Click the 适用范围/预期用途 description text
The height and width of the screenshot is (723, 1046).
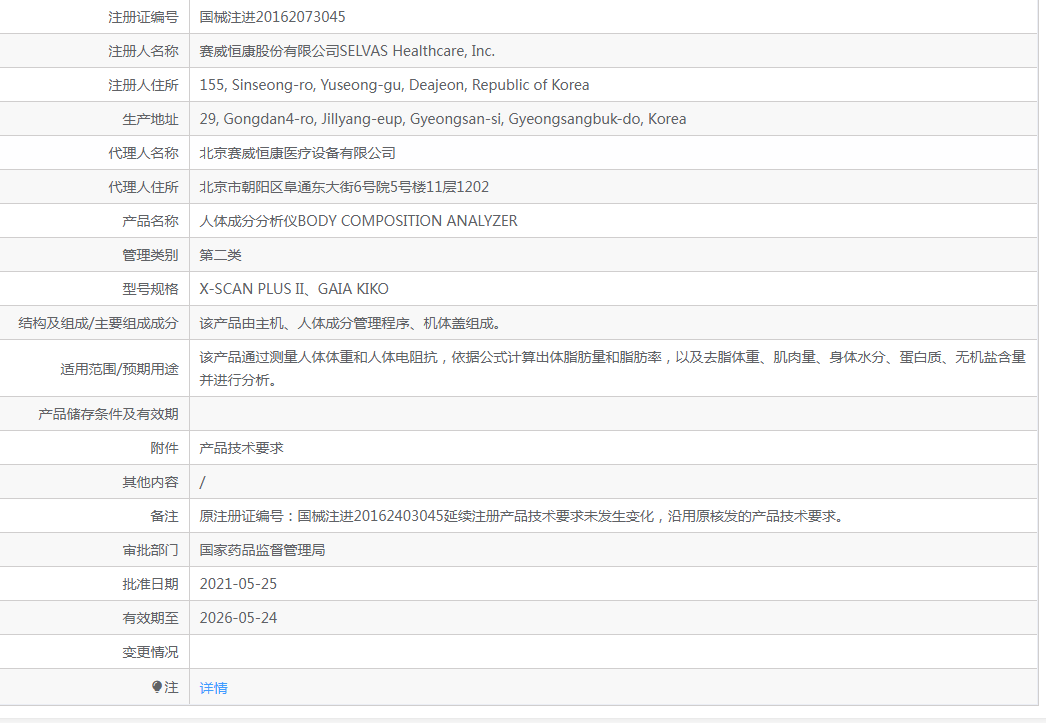pos(612,368)
